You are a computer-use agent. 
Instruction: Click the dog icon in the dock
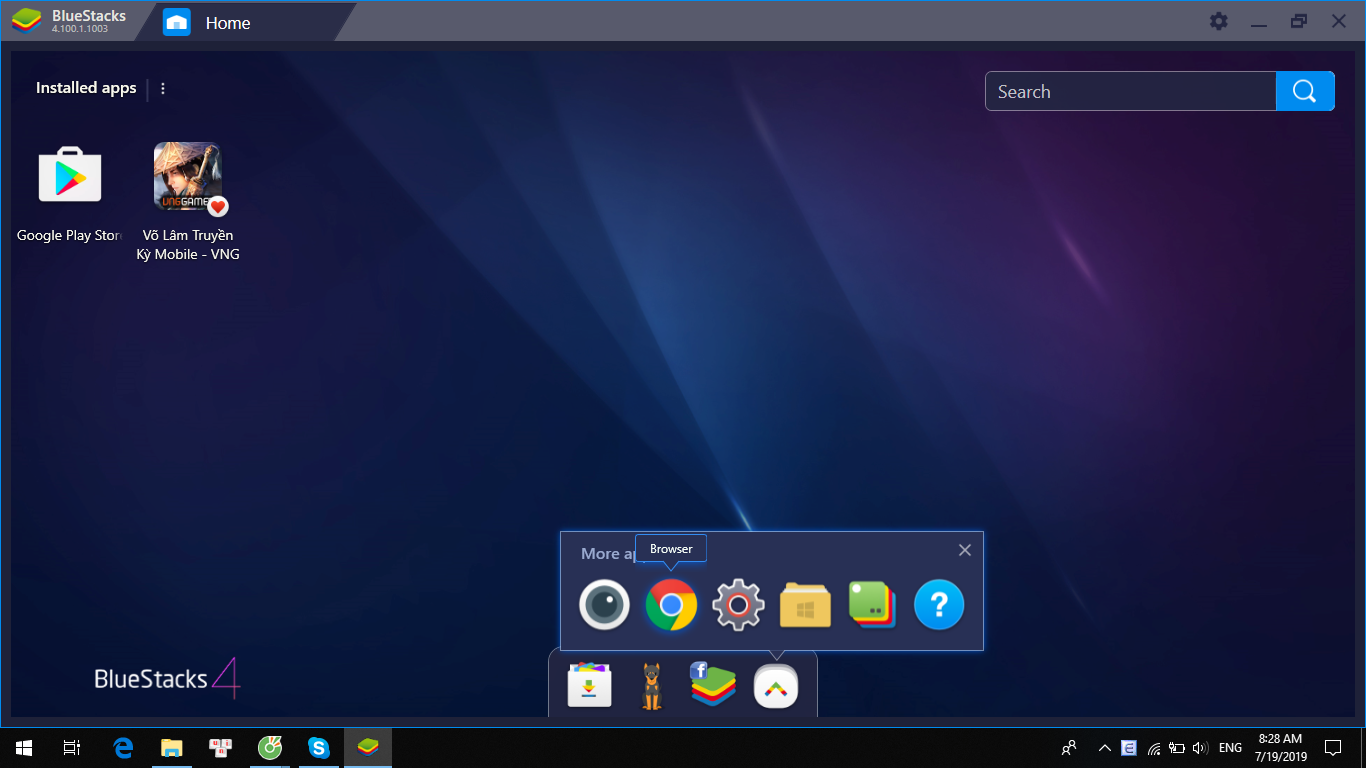click(651, 686)
